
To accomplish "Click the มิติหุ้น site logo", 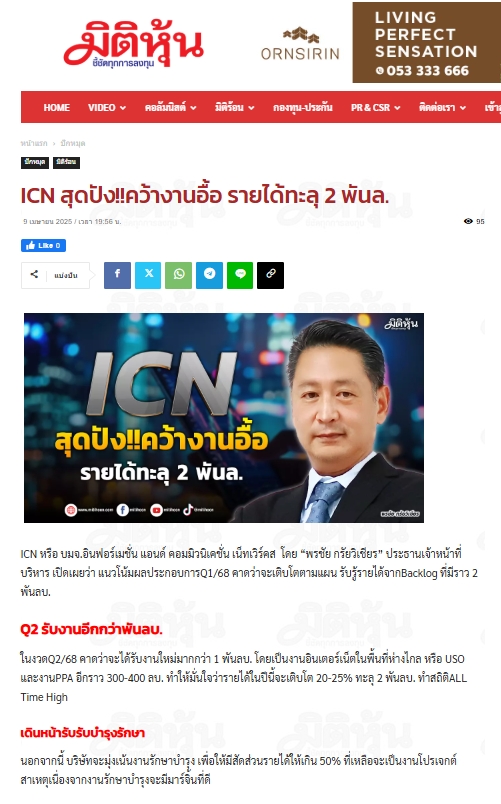I will (x=133, y=44).
